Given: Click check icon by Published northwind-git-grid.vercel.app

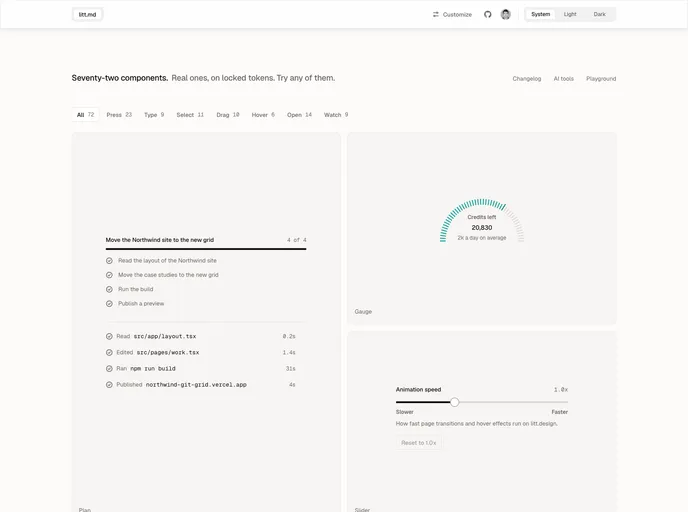Looking at the screenshot, I should click(x=109, y=385).
